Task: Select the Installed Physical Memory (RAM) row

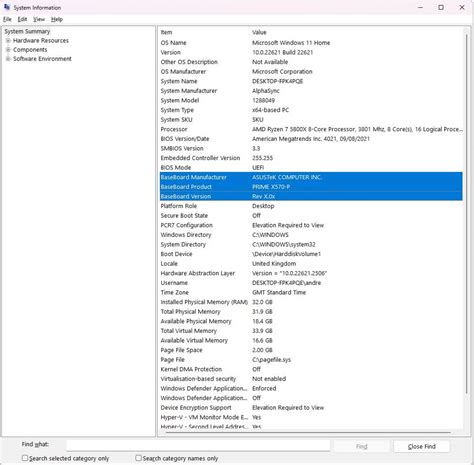Action: (x=311, y=302)
